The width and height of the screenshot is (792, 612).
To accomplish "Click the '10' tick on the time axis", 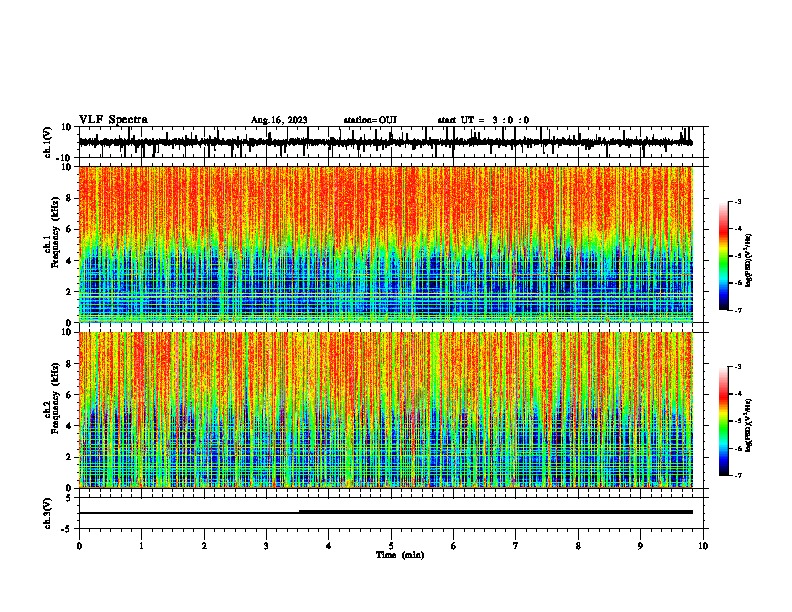I will click(703, 546).
